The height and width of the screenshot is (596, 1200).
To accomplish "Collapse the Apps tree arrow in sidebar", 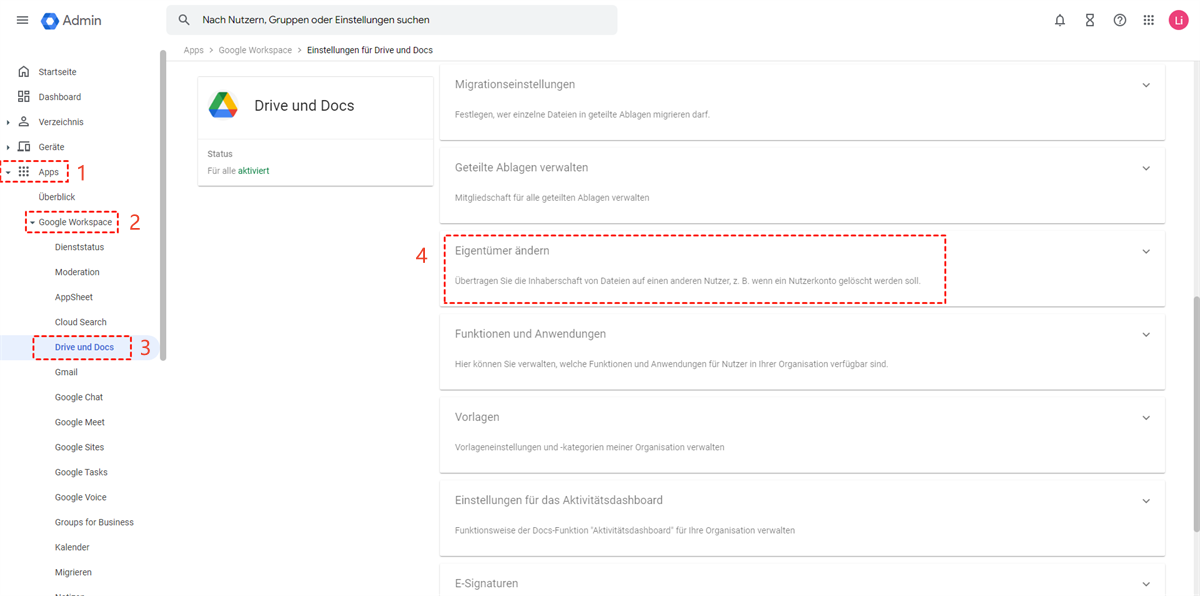I will [x=9, y=173].
